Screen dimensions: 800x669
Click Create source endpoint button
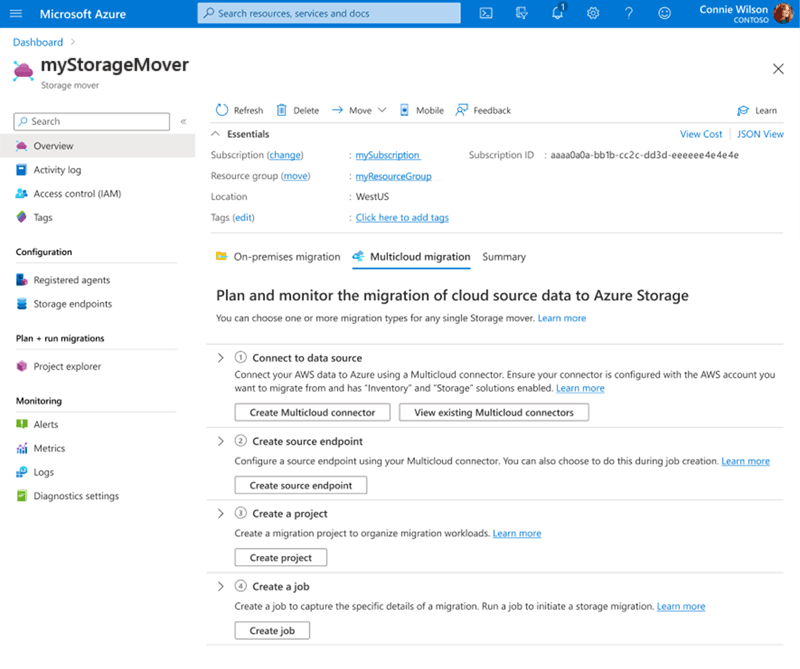[301, 485]
